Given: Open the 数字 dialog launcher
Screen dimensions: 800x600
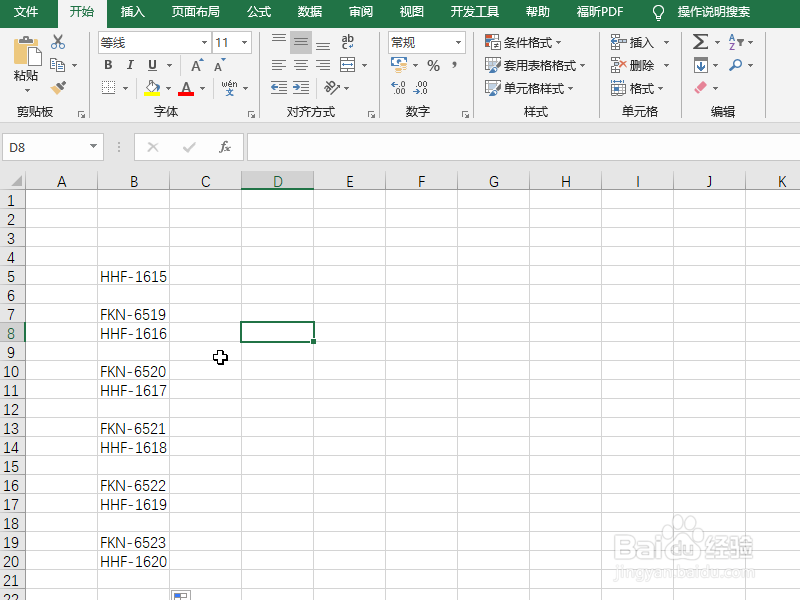Looking at the screenshot, I should 465,115.
